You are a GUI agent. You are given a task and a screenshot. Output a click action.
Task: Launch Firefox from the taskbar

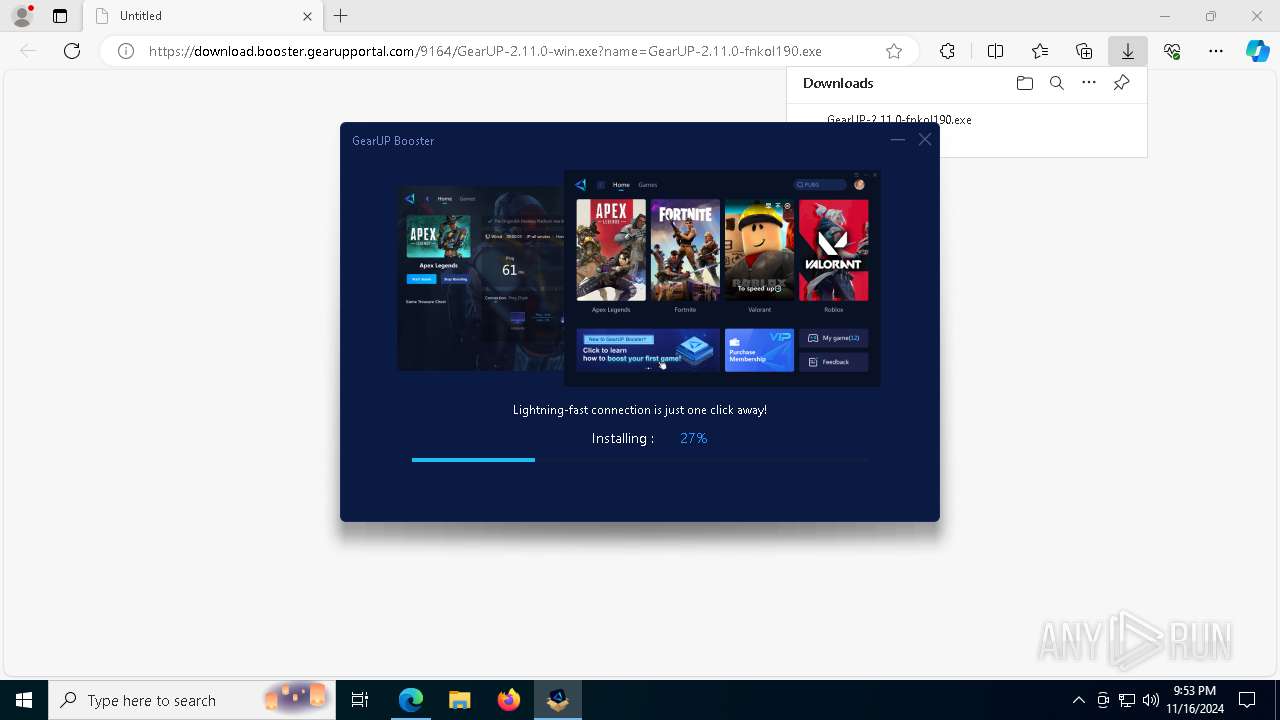click(x=509, y=700)
